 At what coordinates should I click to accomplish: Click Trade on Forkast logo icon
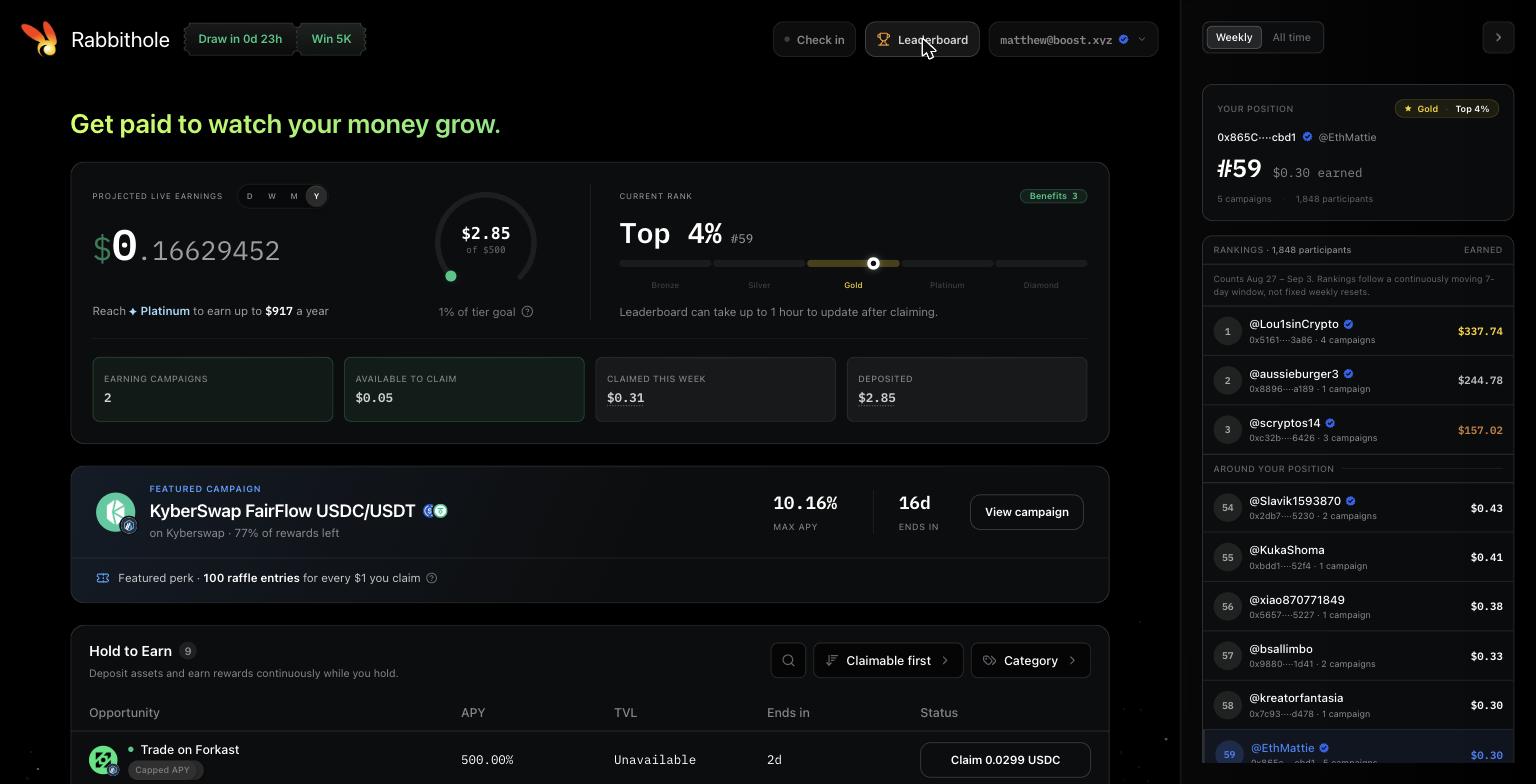click(103, 760)
